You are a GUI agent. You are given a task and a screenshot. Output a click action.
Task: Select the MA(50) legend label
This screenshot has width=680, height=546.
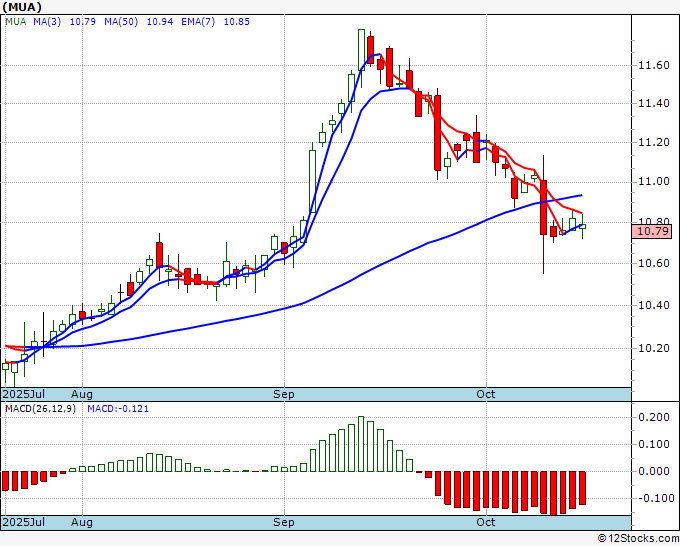pos(121,22)
